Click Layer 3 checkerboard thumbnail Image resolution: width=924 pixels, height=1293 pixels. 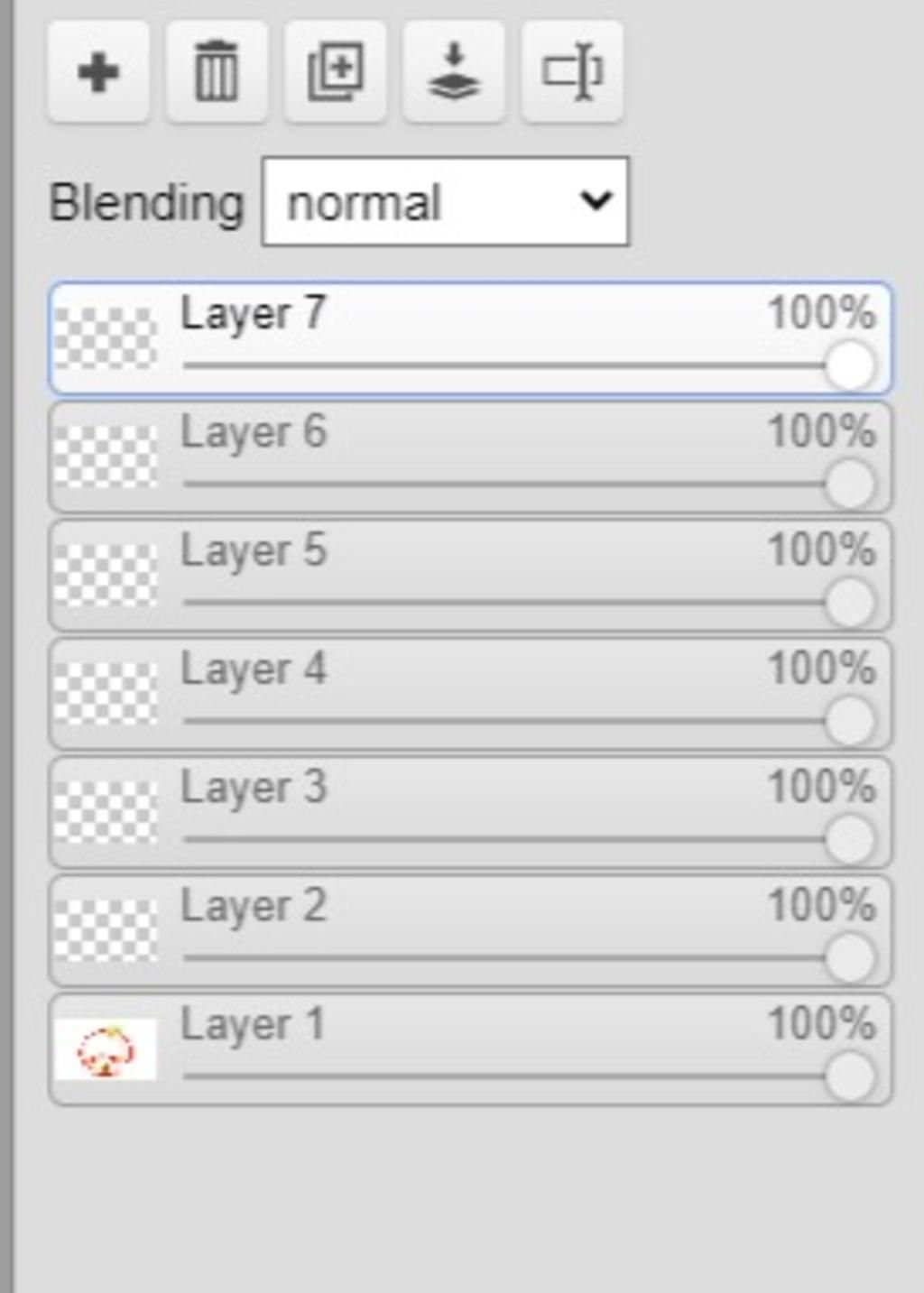[106, 812]
